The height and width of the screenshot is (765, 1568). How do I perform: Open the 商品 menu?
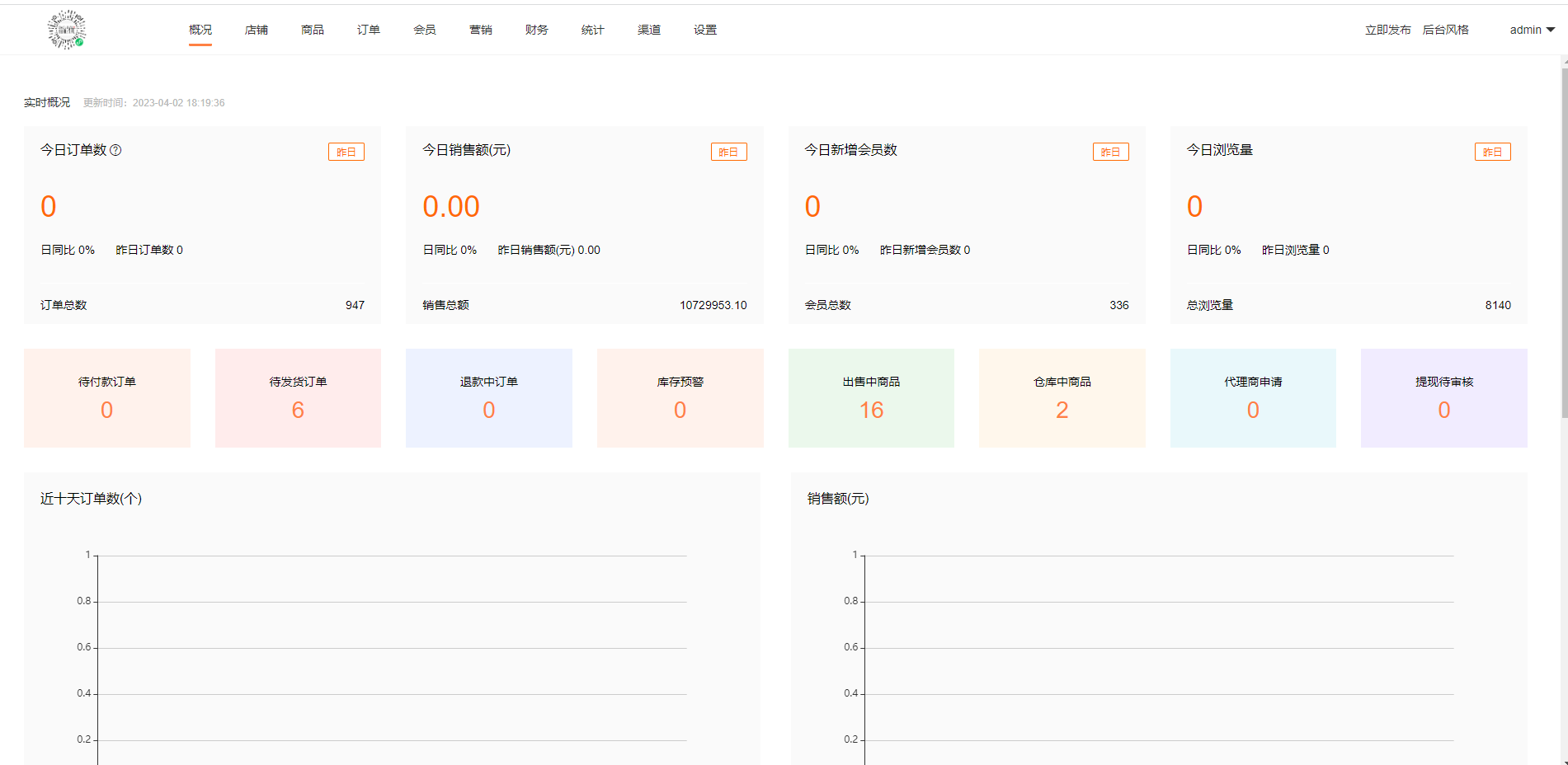(313, 30)
